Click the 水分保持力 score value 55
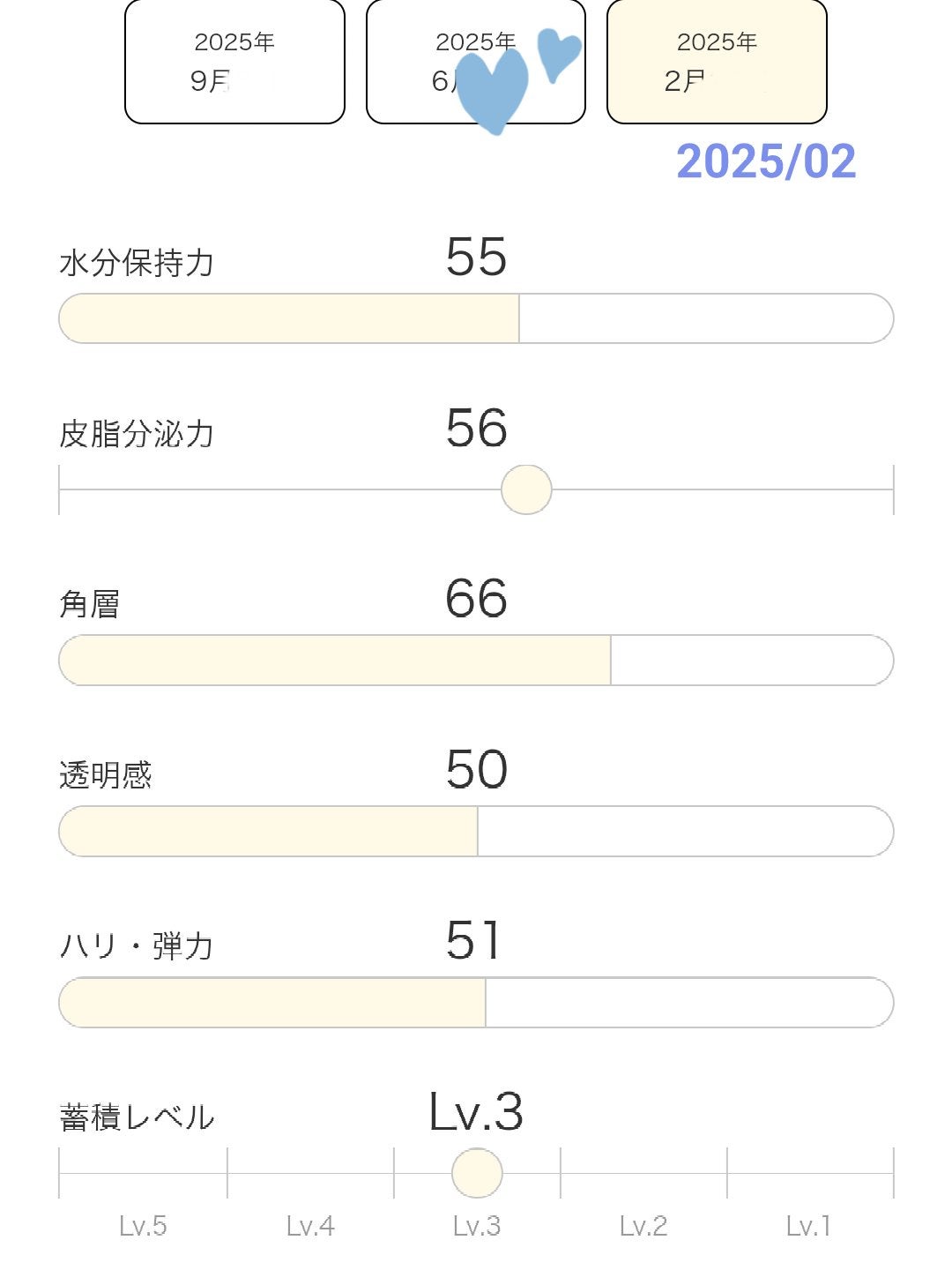Screen dimensions: 952x1270 pyautogui.click(x=476, y=258)
